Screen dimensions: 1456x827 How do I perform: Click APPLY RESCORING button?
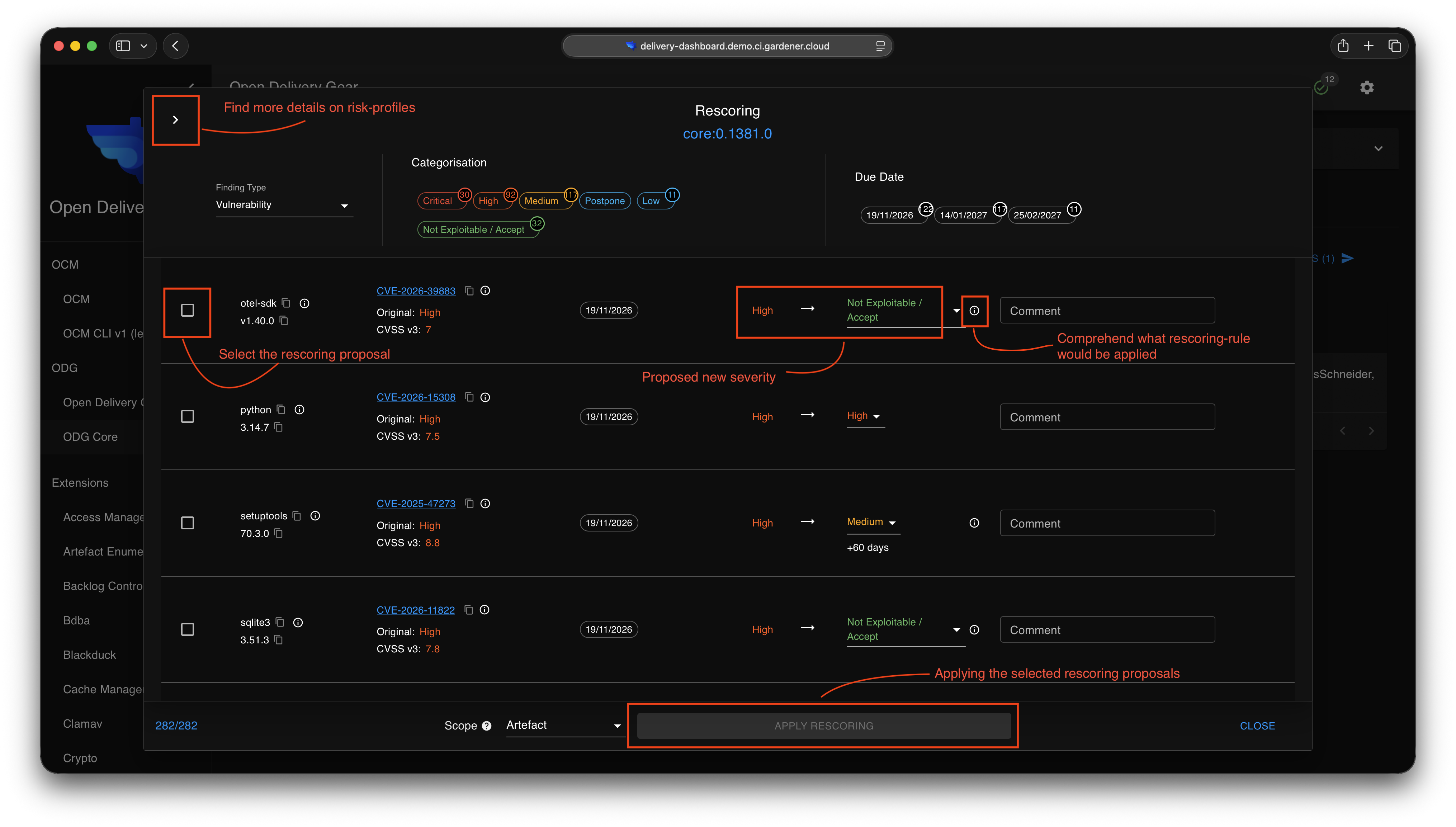tap(823, 726)
